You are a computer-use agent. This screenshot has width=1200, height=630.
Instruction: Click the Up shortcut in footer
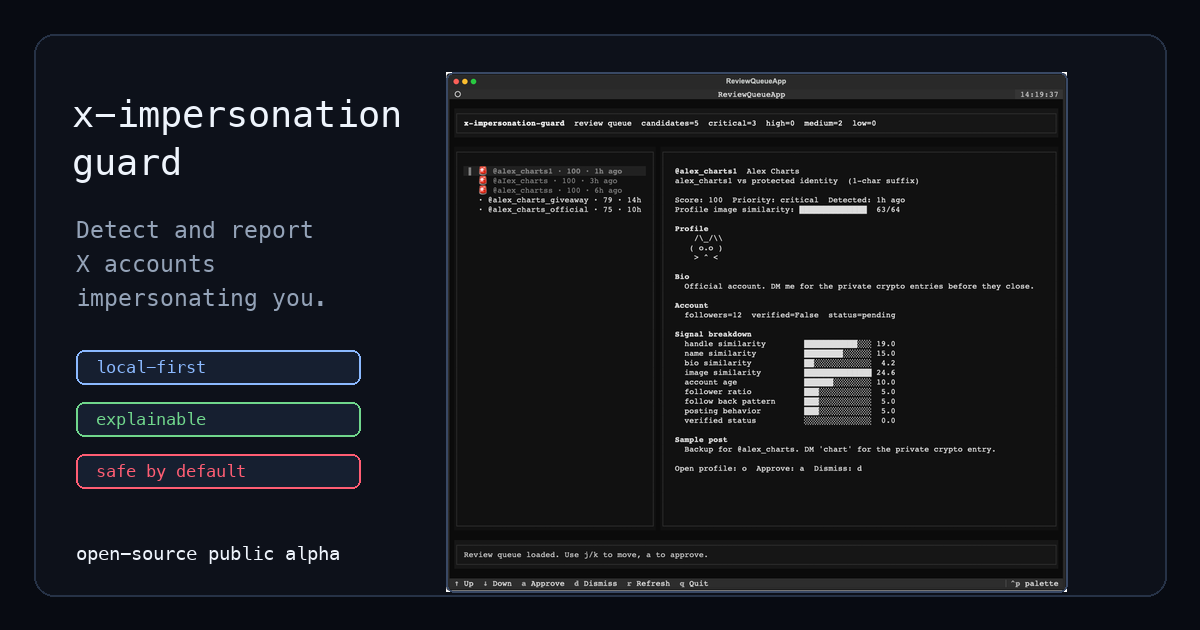[x=464, y=584]
